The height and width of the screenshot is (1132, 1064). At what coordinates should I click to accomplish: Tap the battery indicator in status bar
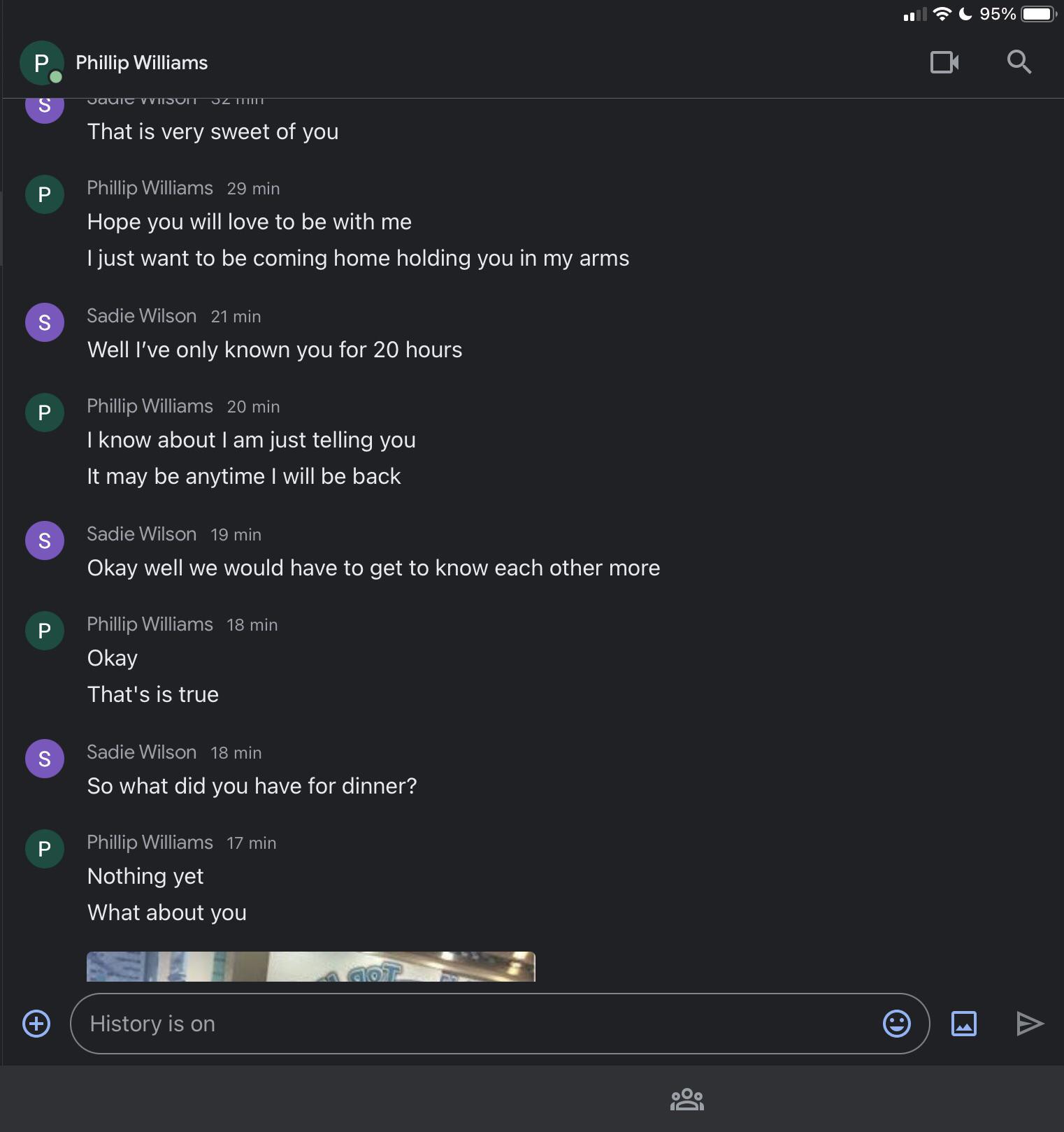(1038, 14)
